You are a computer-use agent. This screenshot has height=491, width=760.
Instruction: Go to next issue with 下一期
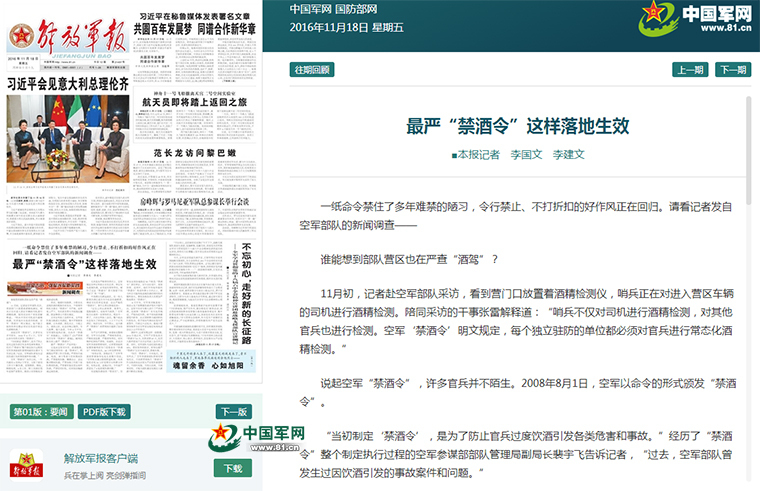[731, 70]
